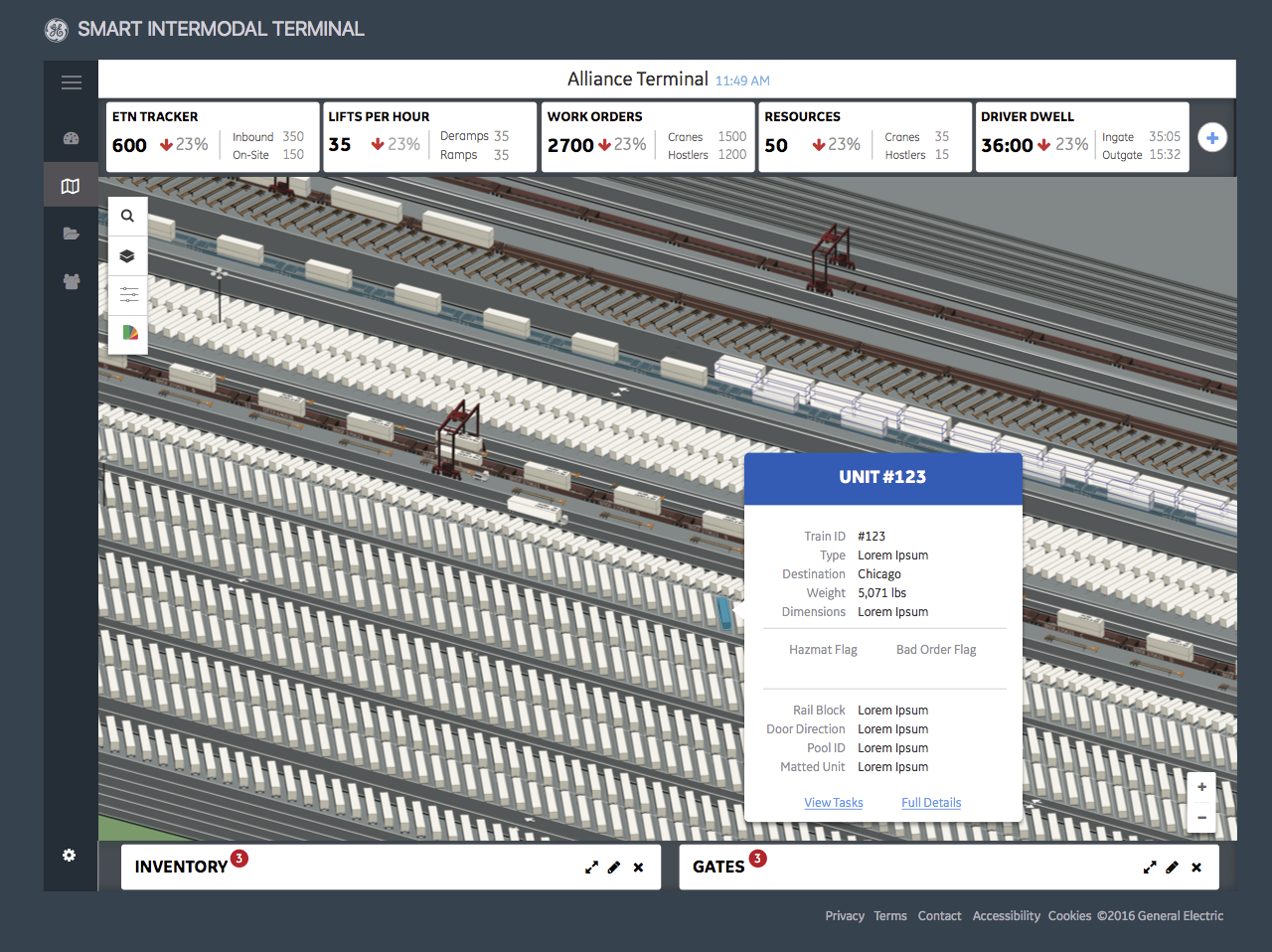Image resolution: width=1272 pixels, height=952 pixels.
Task: Edit the Inventory panel
Action: pos(614,868)
